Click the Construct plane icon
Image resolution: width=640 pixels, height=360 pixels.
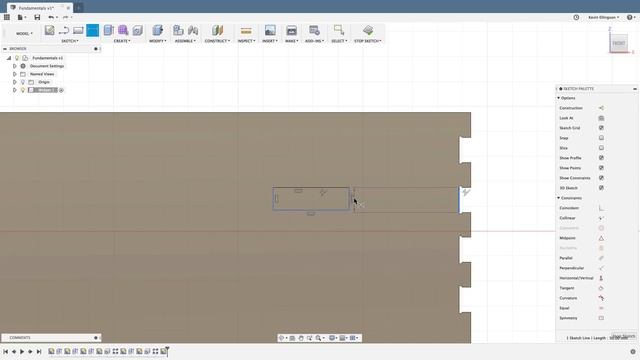click(217, 30)
